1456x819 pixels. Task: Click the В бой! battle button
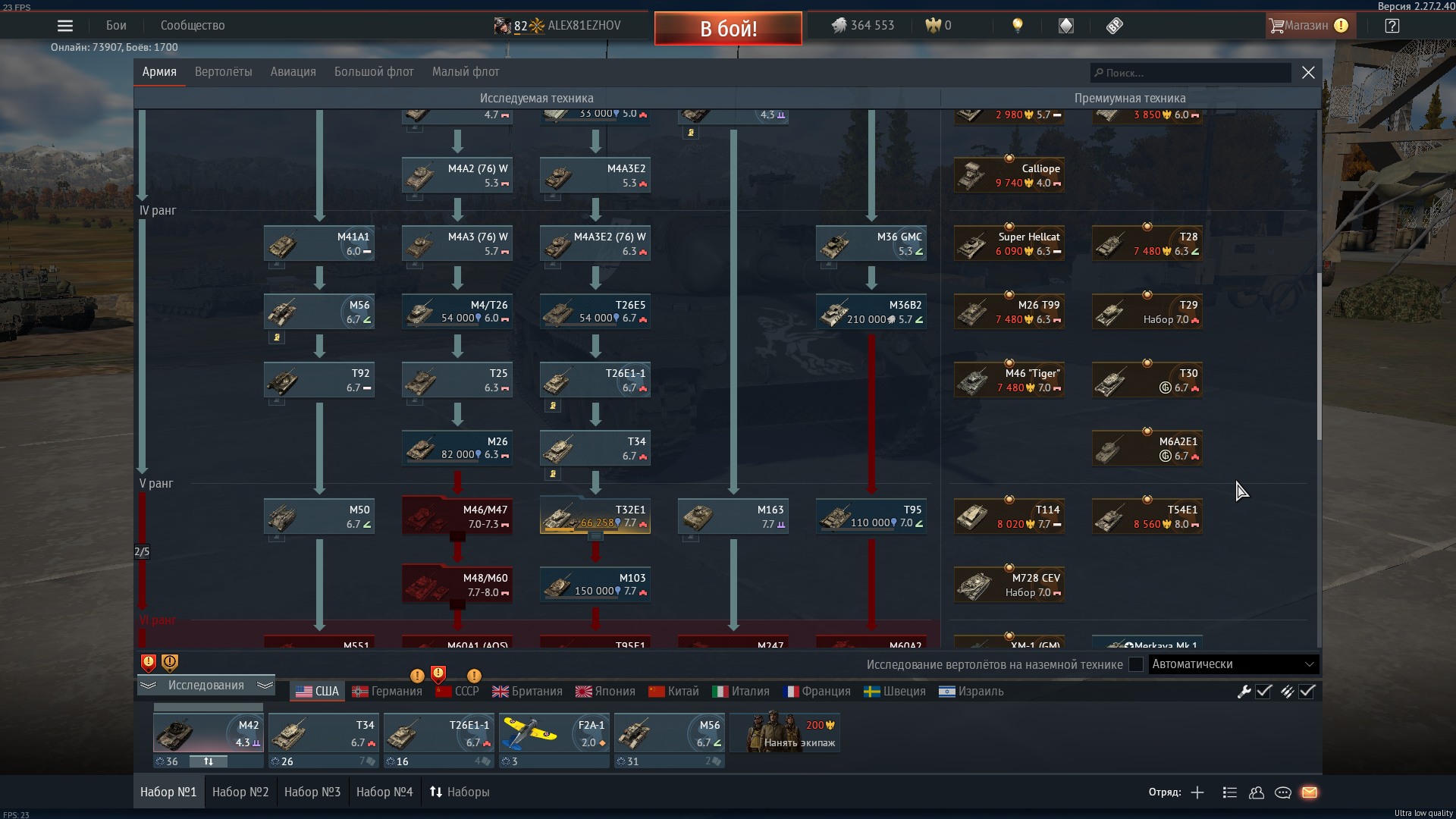click(728, 28)
